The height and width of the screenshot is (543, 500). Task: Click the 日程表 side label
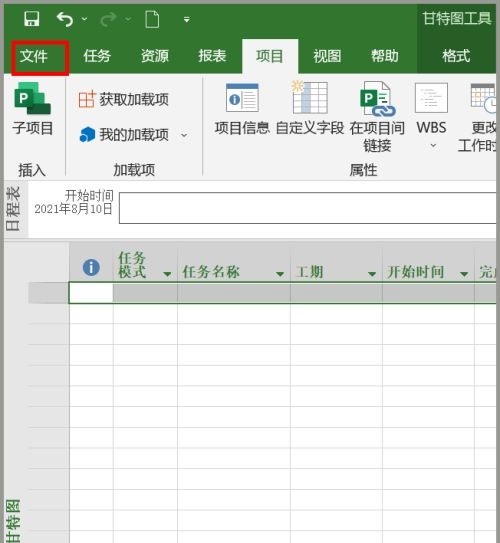tap(13, 209)
